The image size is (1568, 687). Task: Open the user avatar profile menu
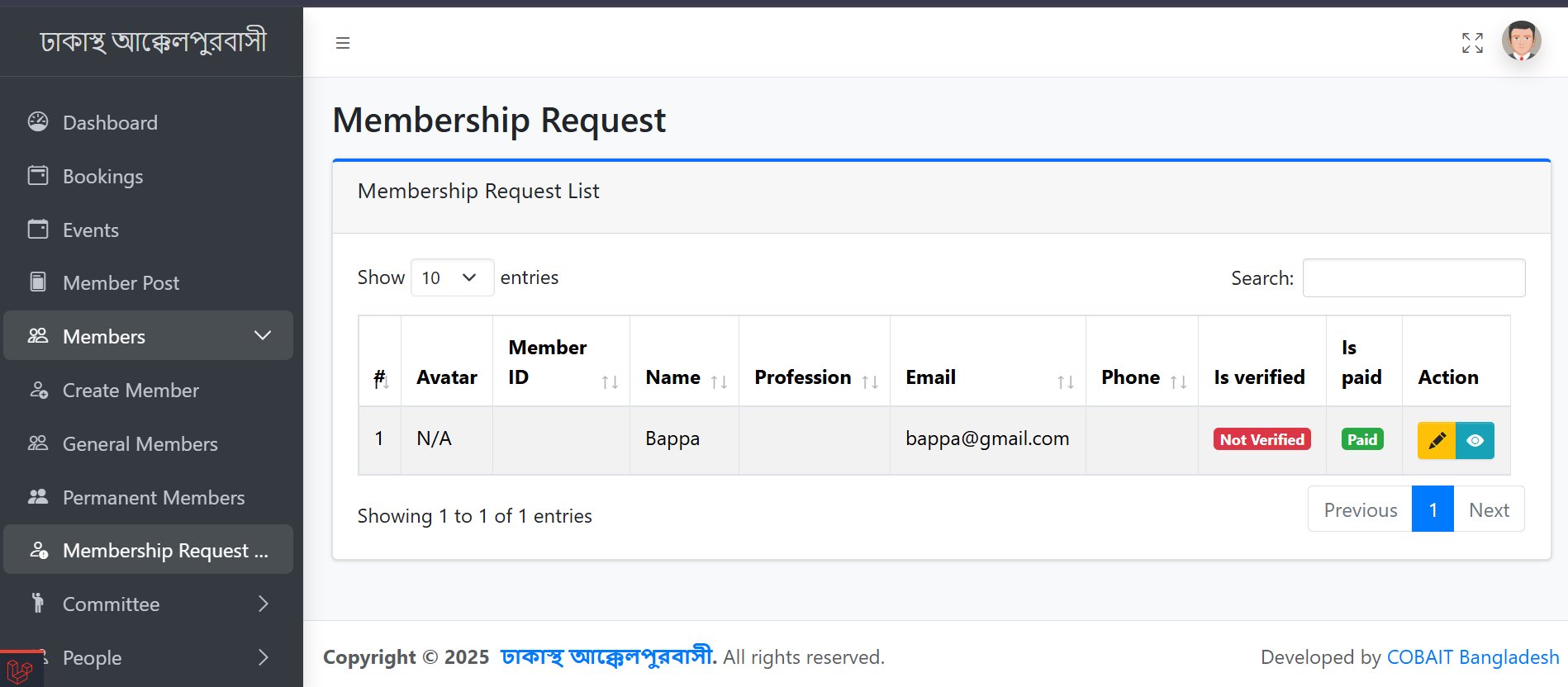(1521, 41)
